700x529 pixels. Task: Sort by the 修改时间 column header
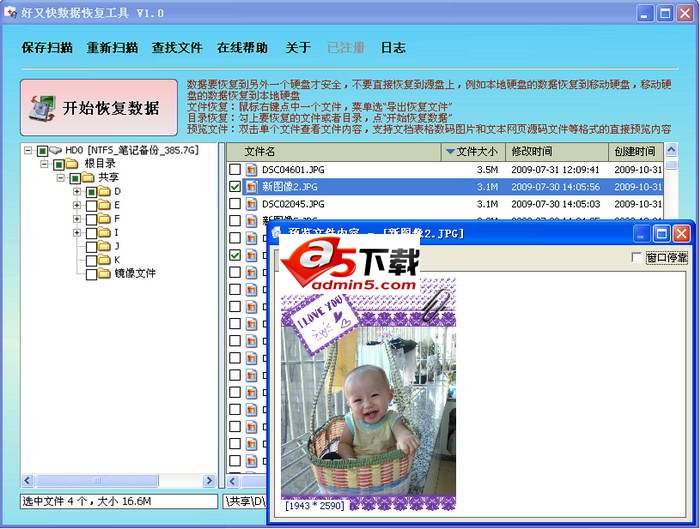[557, 152]
